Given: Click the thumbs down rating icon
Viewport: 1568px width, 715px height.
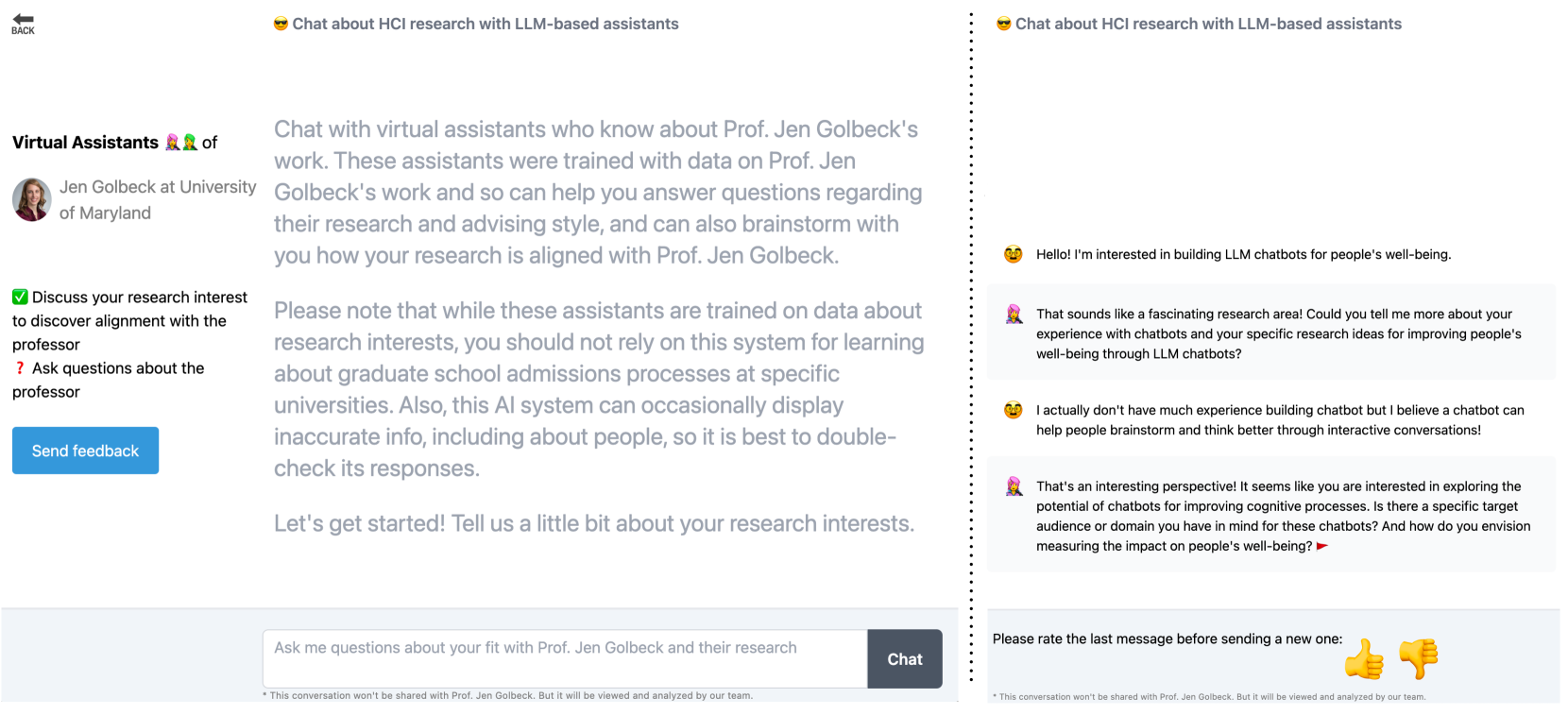Looking at the screenshot, I should pyautogui.click(x=1418, y=658).
